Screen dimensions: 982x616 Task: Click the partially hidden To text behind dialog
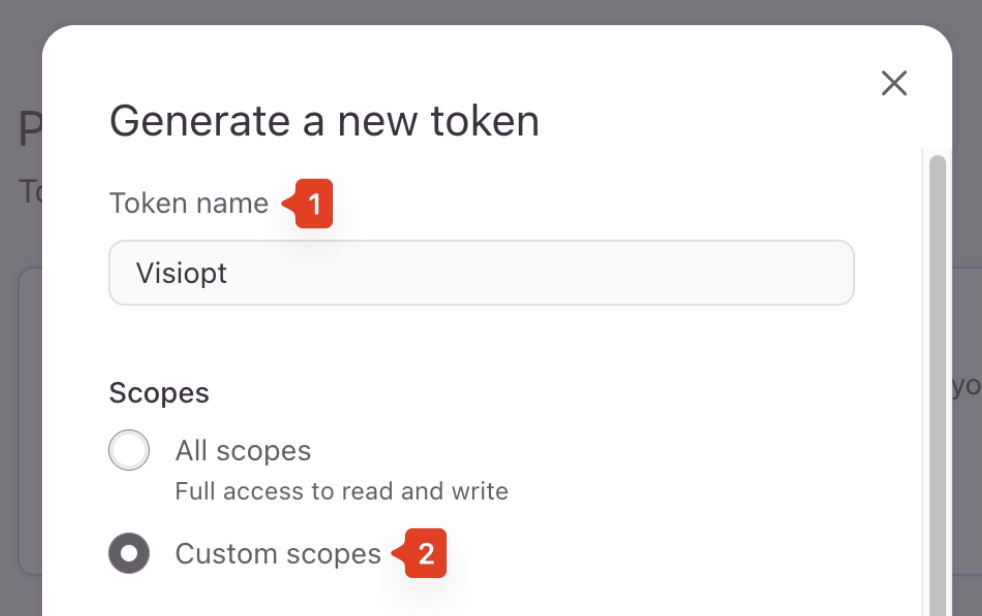tap(29, 191)
